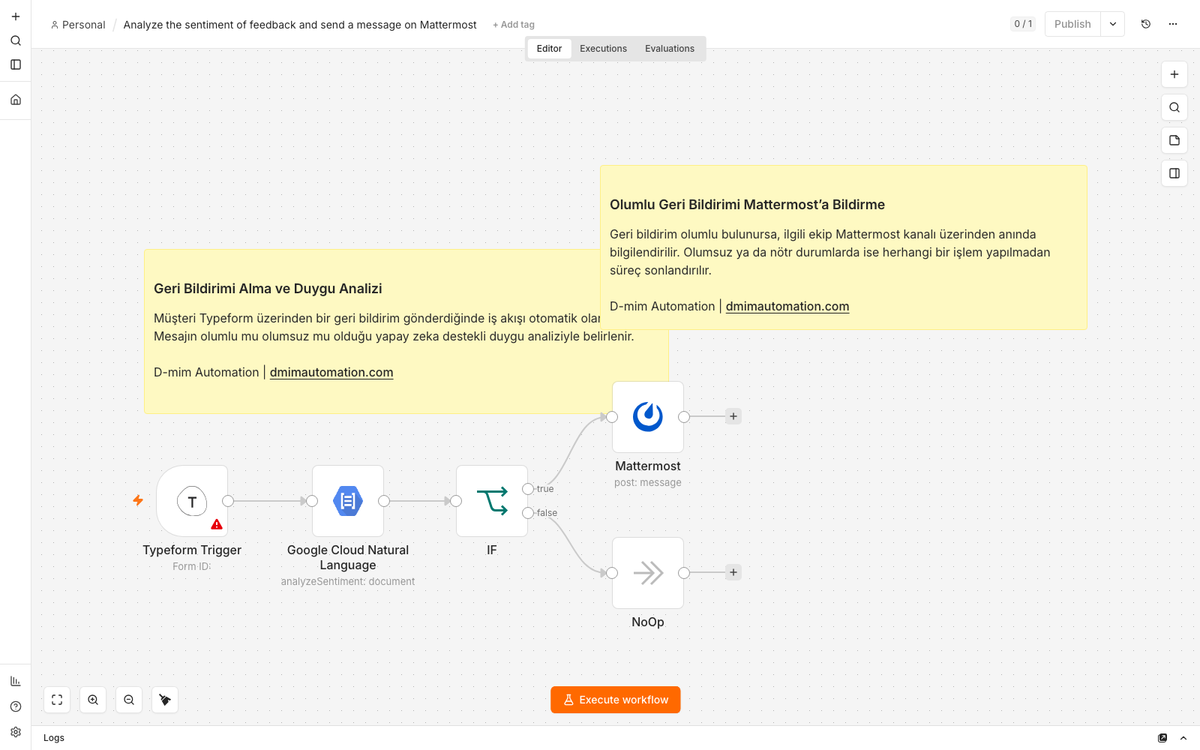Select the NoOp node

click(648, 573)
